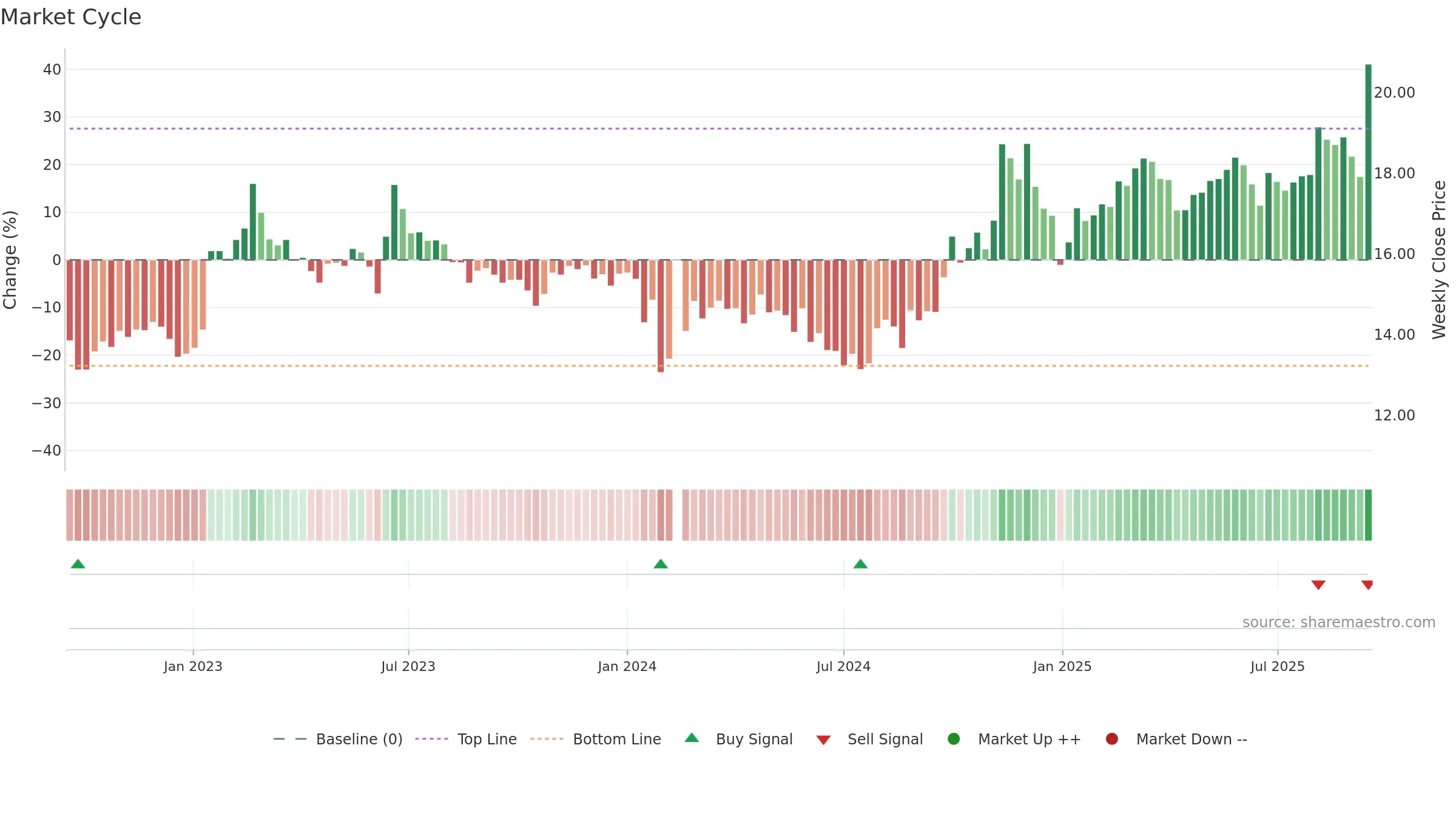1456x819 pixels.
Task: Click the Market Cycle chart title
Action: [71, 17]
